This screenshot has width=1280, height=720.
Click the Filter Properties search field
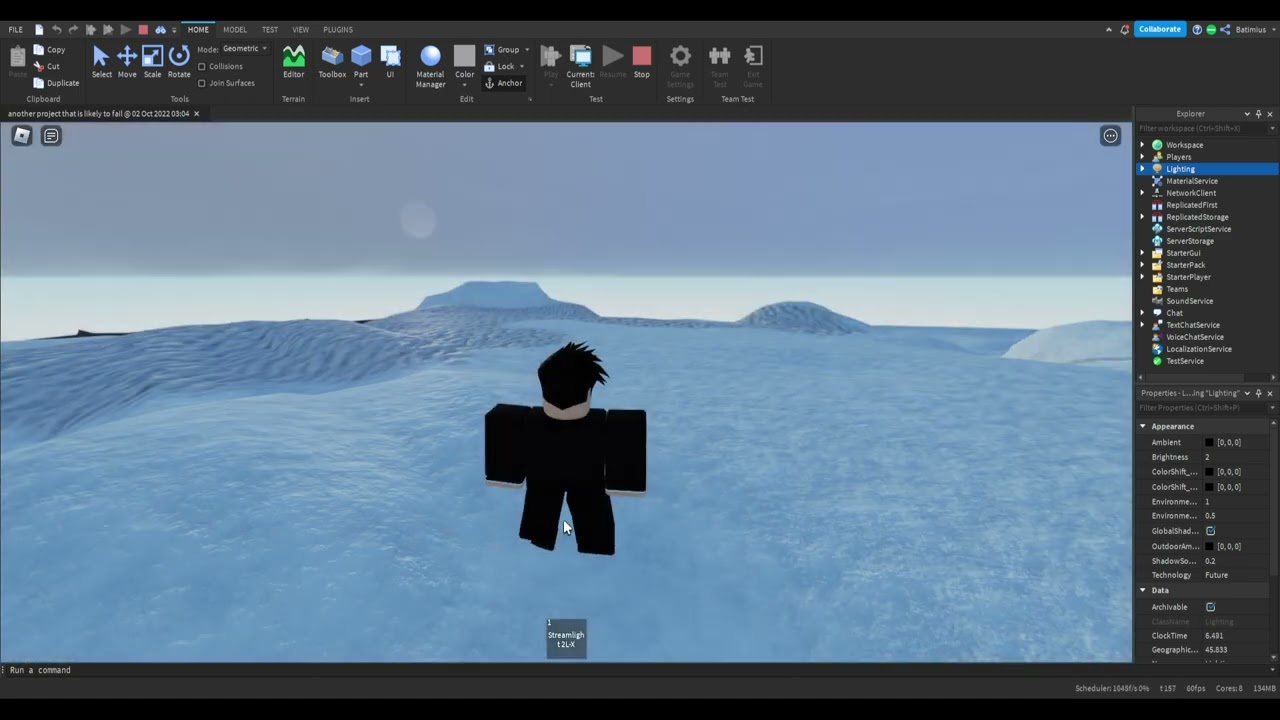tap(1202, 408)
